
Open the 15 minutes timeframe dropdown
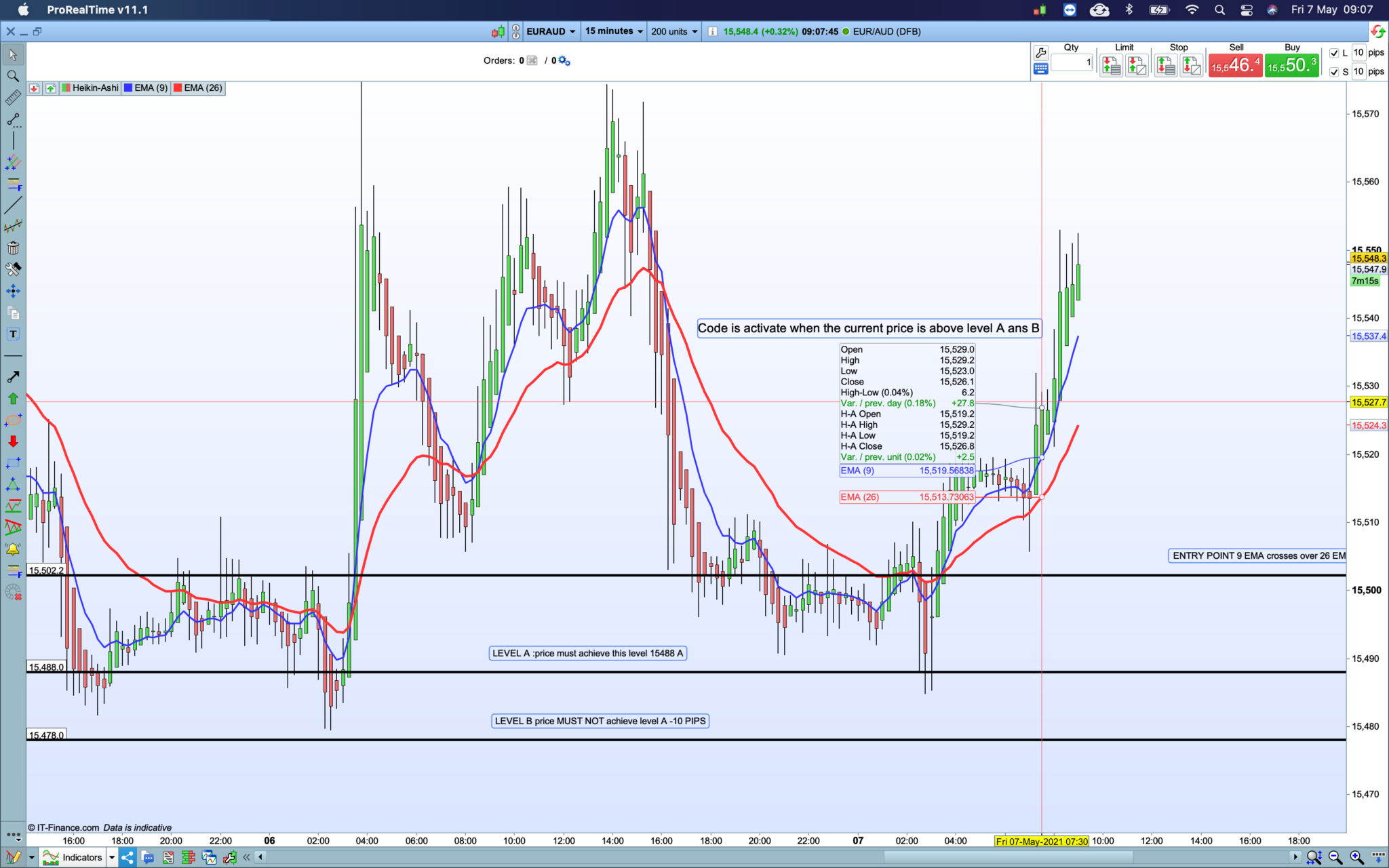click(614, 31)
